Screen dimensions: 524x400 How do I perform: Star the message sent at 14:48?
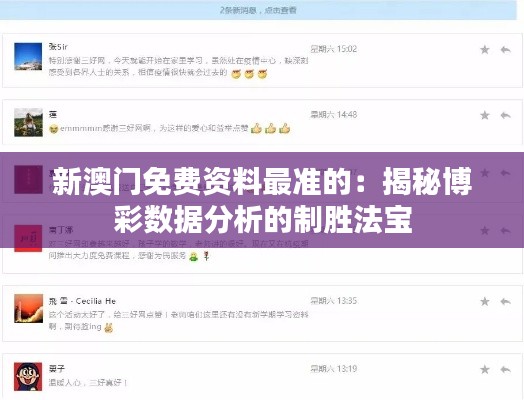[485, 115]
